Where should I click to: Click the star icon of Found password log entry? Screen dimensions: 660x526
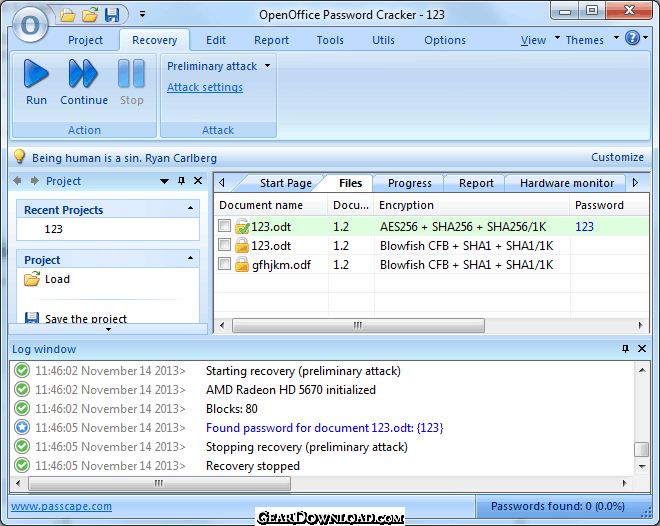click(x=22, y=428)
